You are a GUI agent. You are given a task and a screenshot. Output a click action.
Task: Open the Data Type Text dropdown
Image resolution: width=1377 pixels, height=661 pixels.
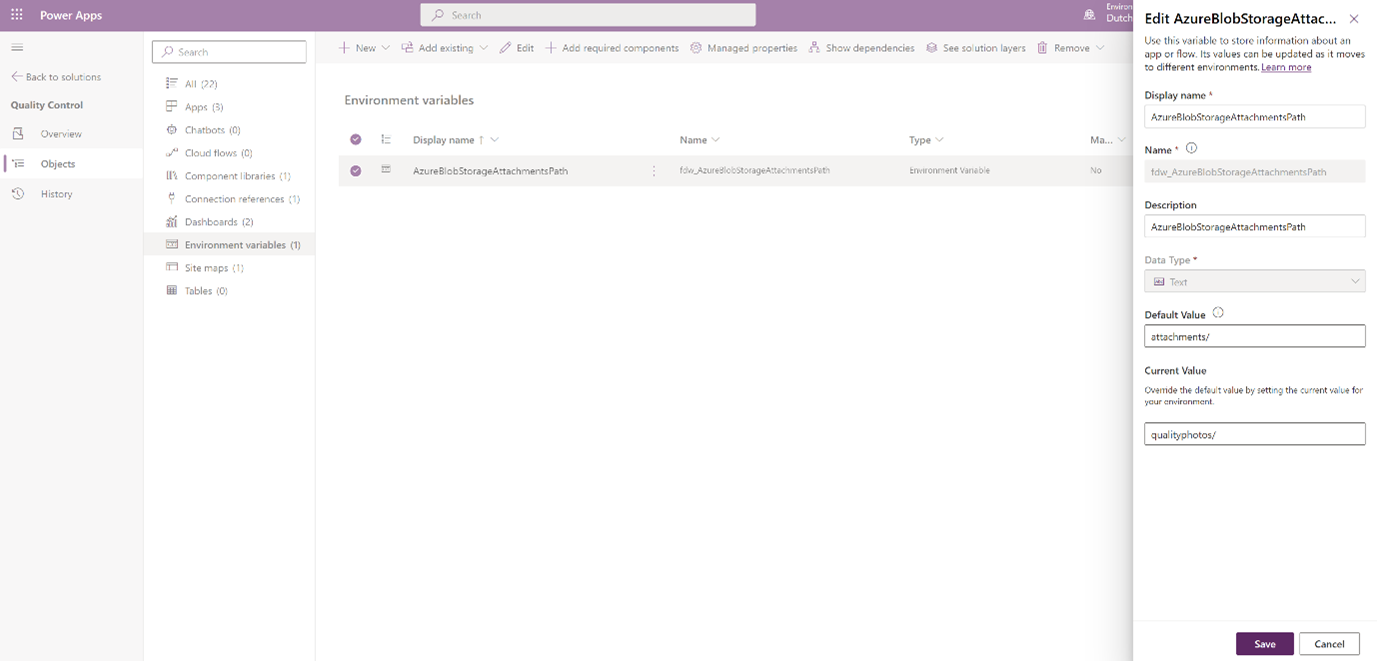(x=1254, y=282)
